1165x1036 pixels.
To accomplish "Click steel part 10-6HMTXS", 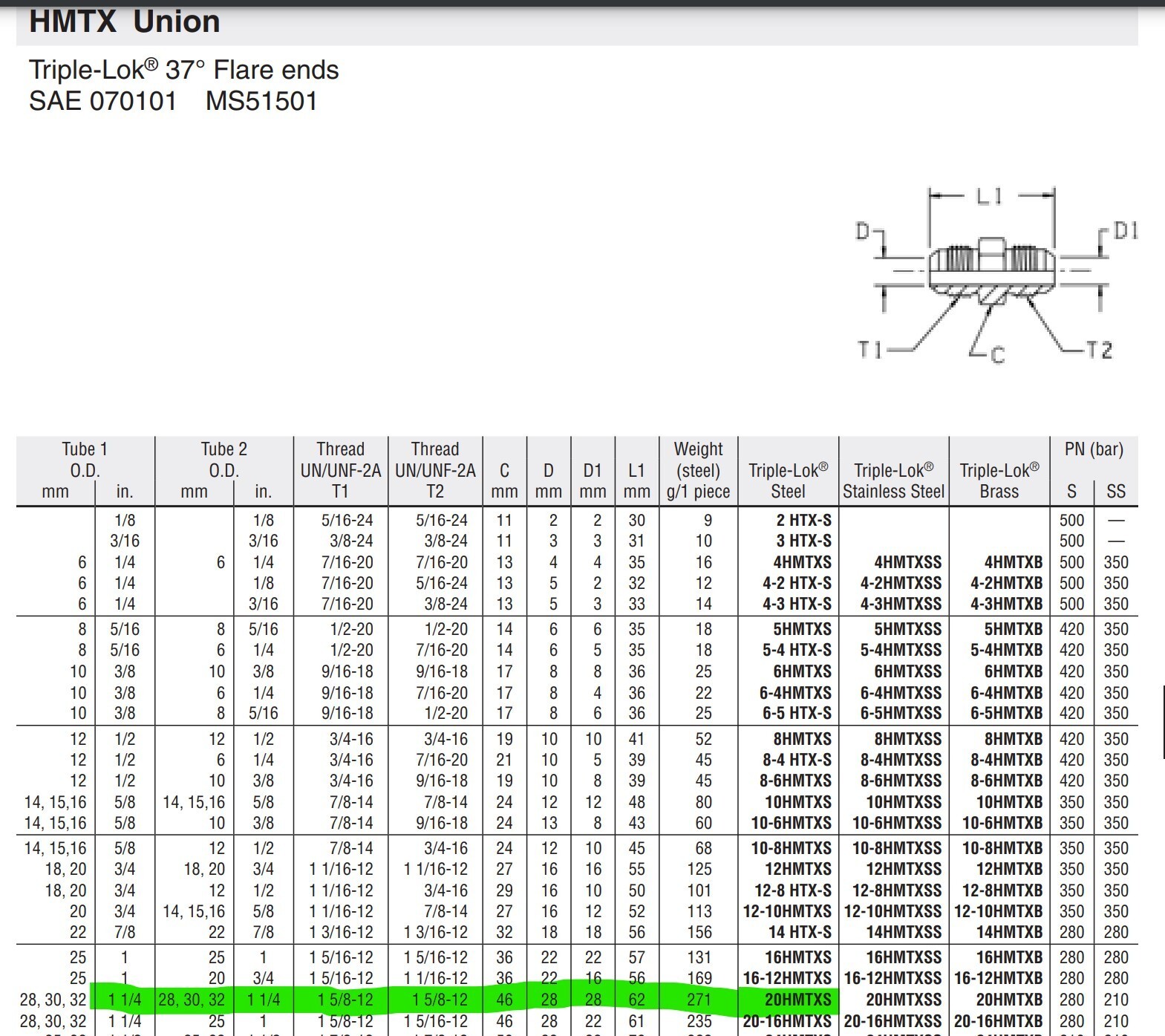I will [x=792, y=823].
